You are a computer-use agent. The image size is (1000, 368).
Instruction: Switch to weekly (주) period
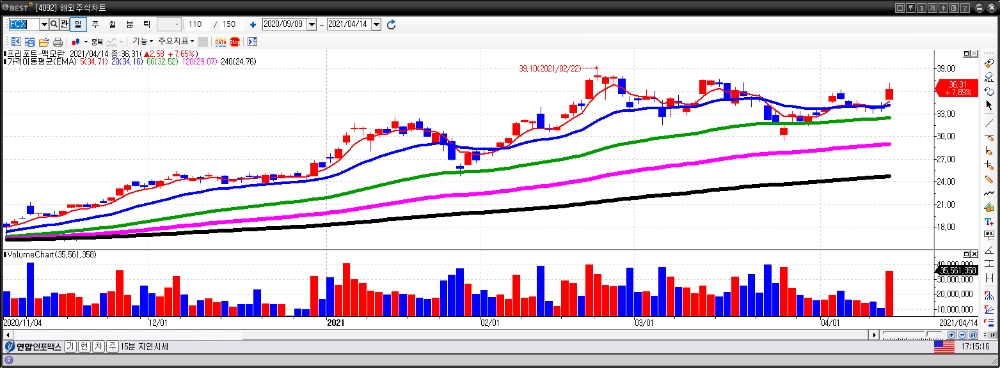point(95,24)
